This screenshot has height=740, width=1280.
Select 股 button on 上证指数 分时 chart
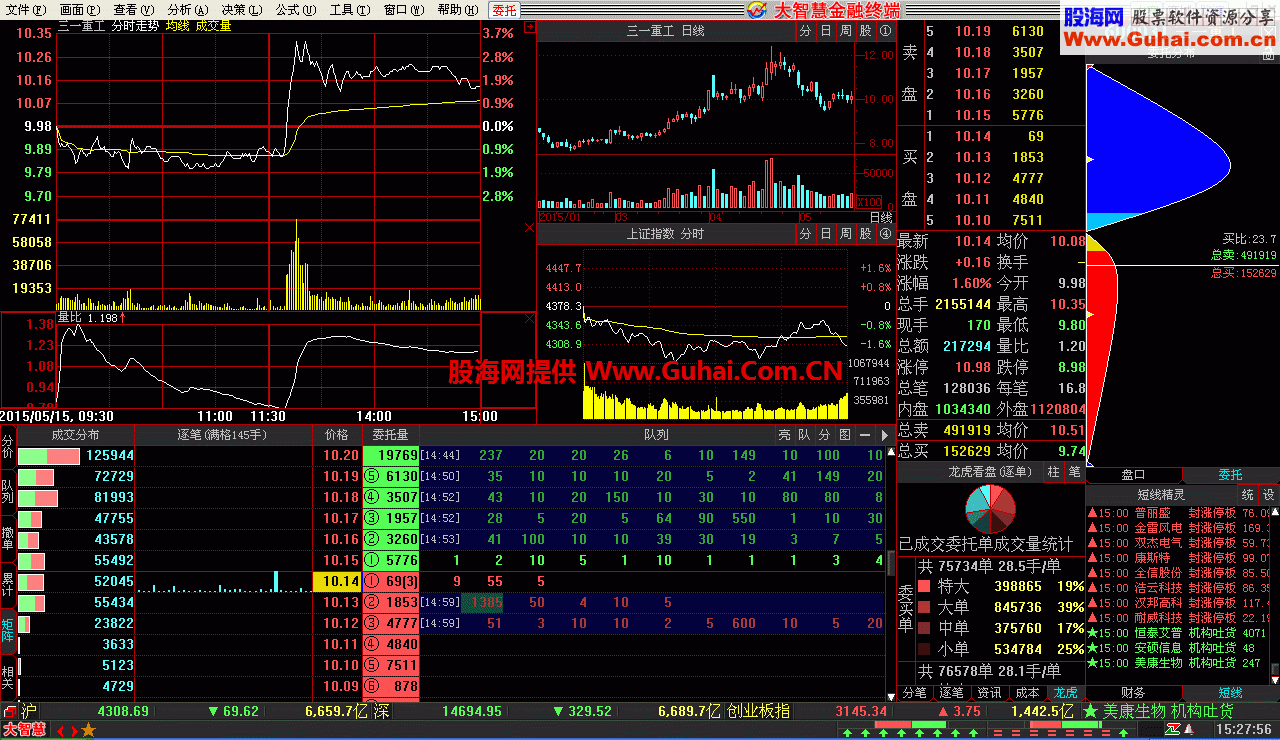[866, 234]
